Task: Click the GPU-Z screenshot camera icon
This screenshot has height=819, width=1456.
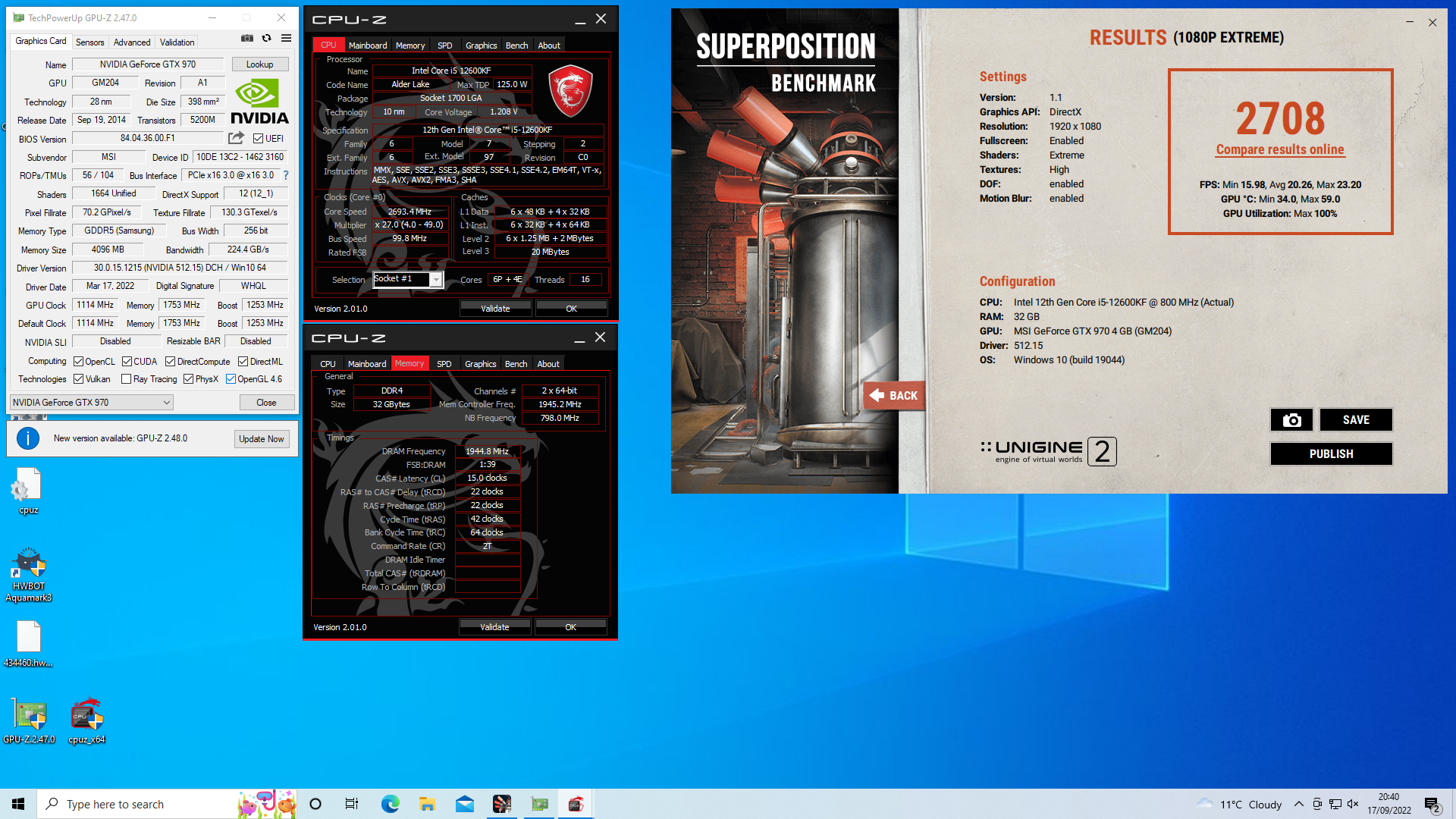Action: pos(247,38)
